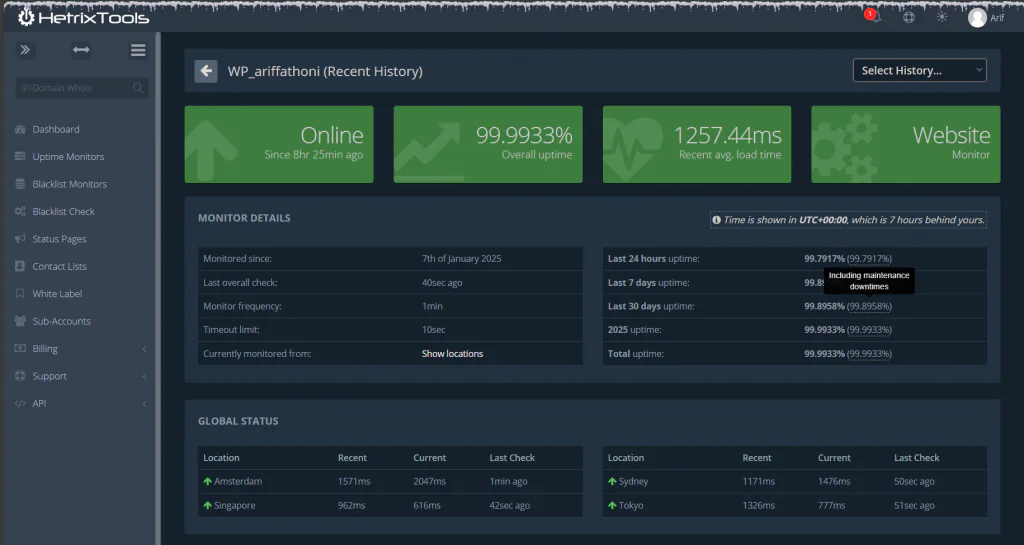This screenshot has width=1024, height=545.
Task: Click the Tokyo location row
Action: (795, 505)
